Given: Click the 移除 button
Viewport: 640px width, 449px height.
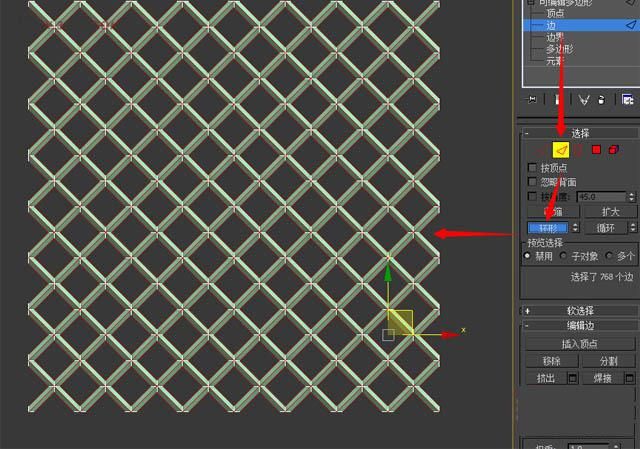Looking at the screenshot, I should point(551,361).
